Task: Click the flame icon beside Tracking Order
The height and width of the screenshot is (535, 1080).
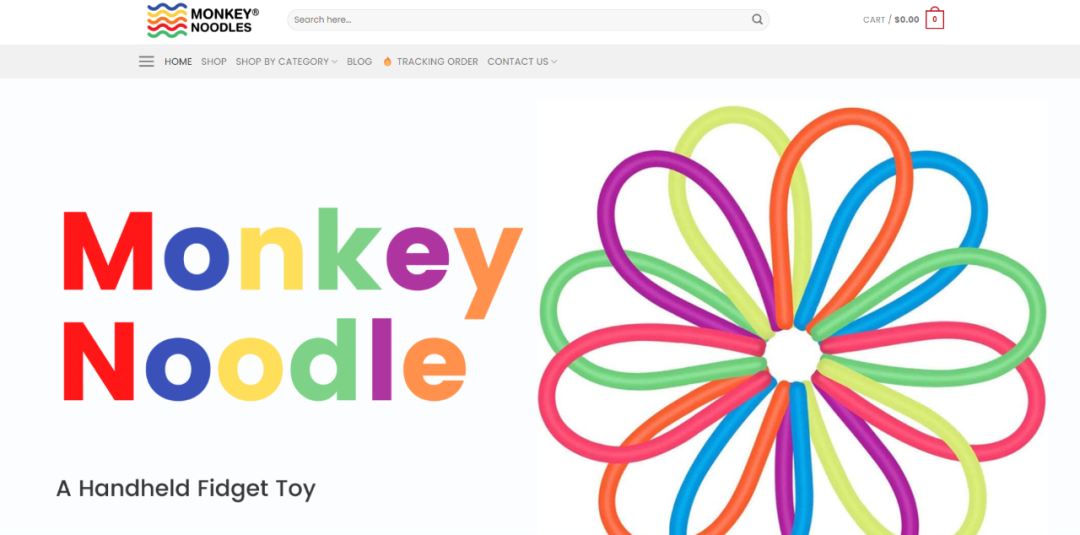Action: (x=387, y=61)
